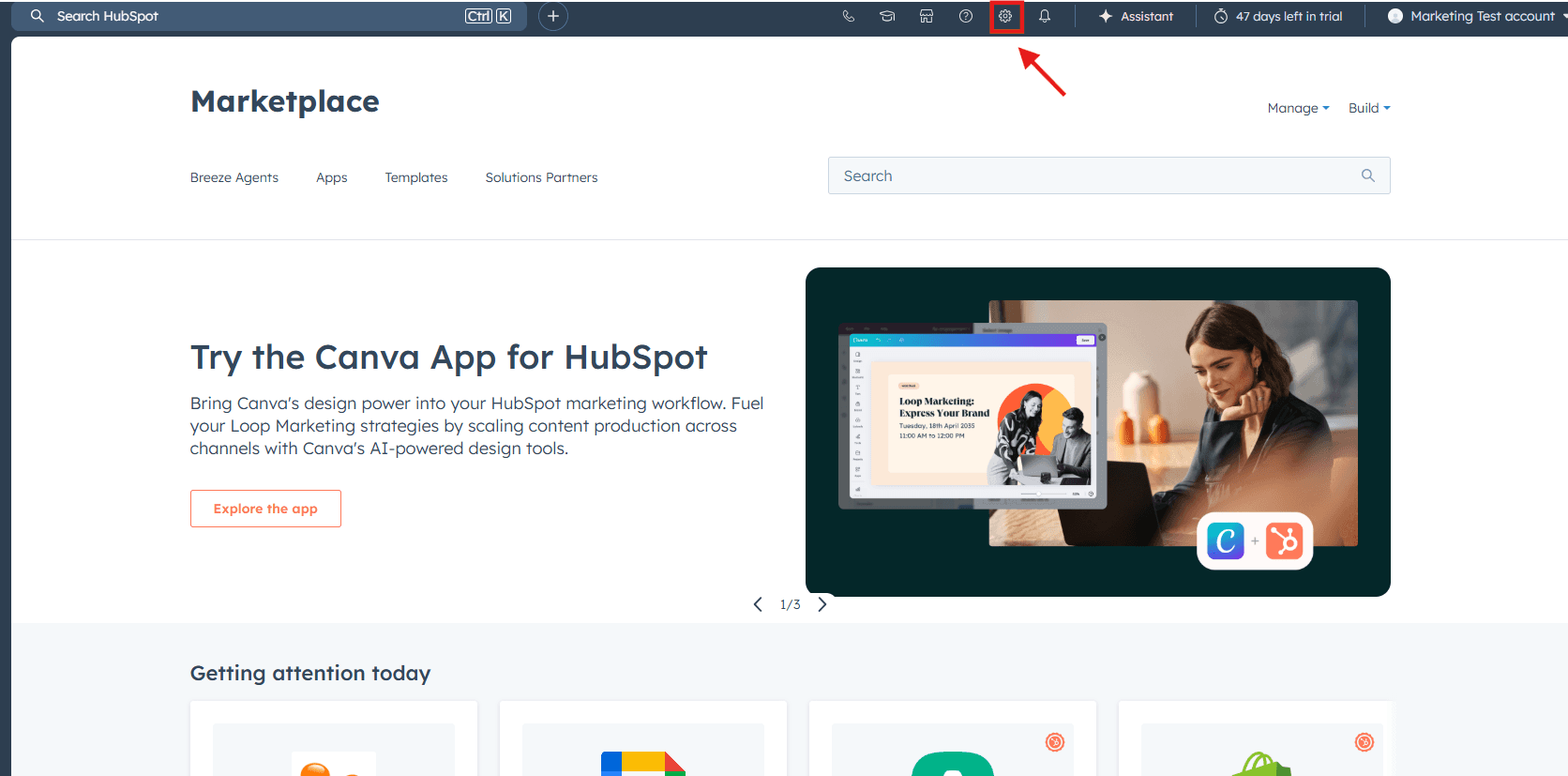The height and width of the screenshot is (776, 1568).
Task: Focus the Search HubSpot field
Action: pos(269,16)
